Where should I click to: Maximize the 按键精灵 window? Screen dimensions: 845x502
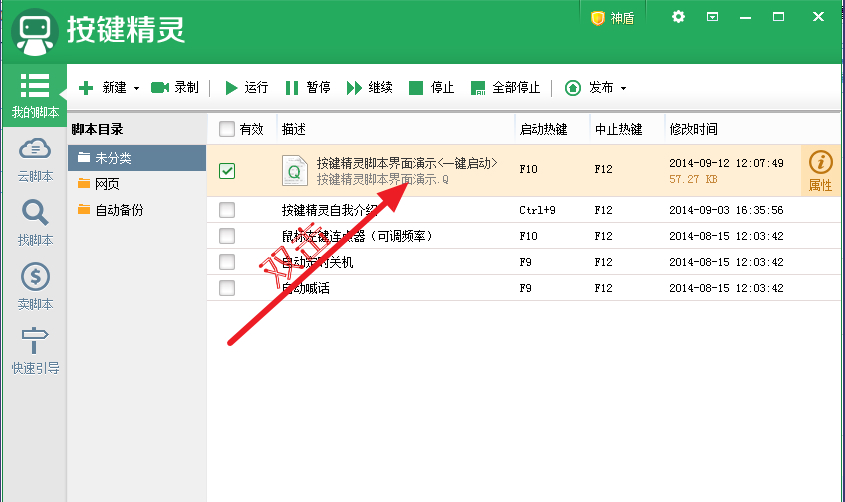[x=778, y=17]
